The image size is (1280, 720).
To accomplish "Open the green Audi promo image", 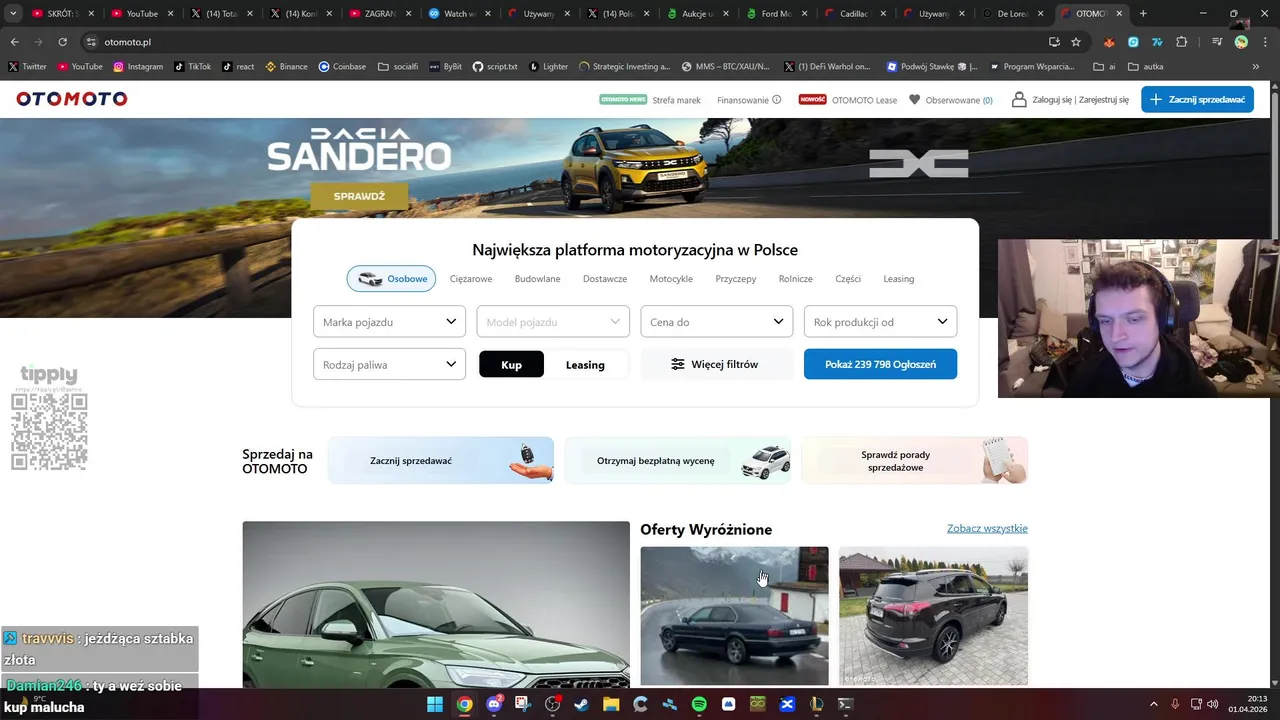I will point(436,604).
